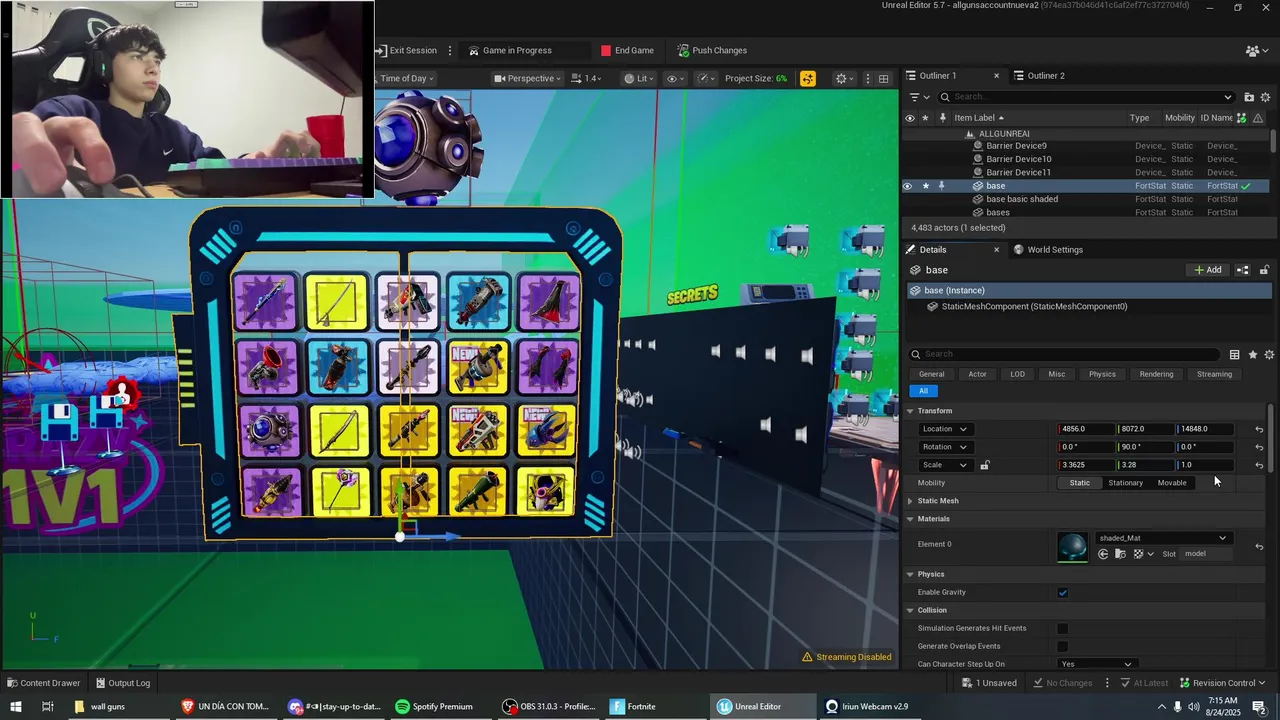Click the Location X value 4856.0
1280x720 pixels.
[x=1087, y=429]
